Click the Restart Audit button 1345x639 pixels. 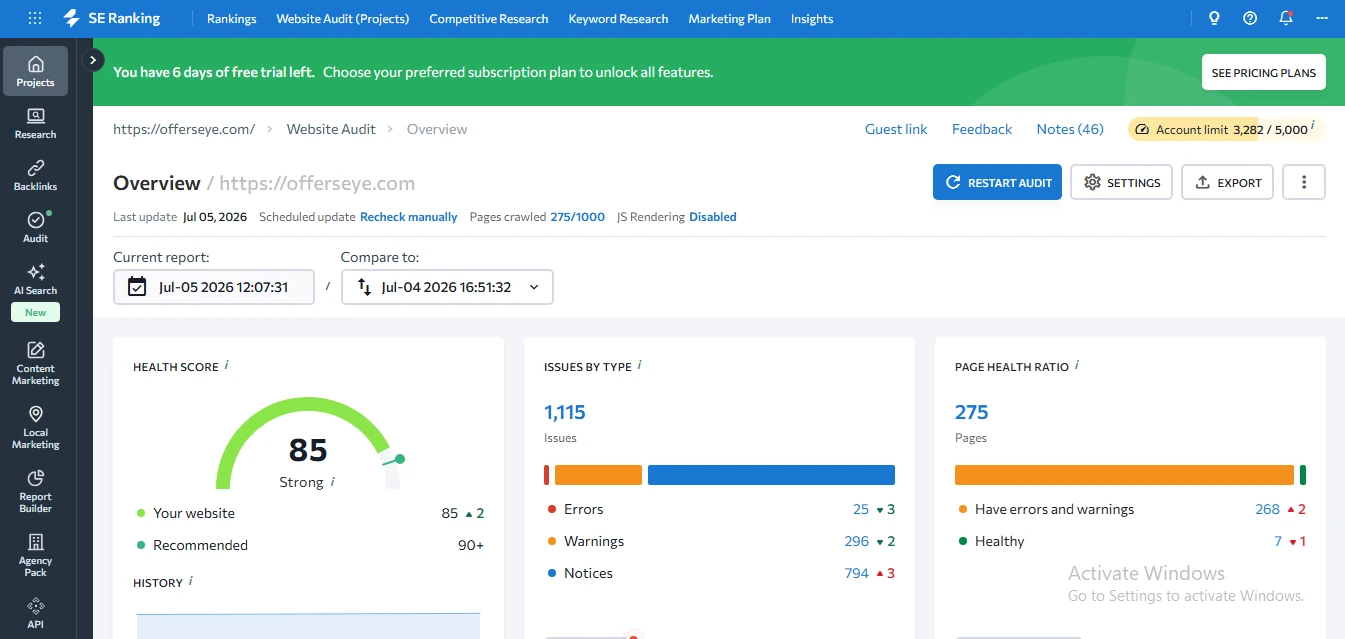pyautogui.click(x=997, y=182)
